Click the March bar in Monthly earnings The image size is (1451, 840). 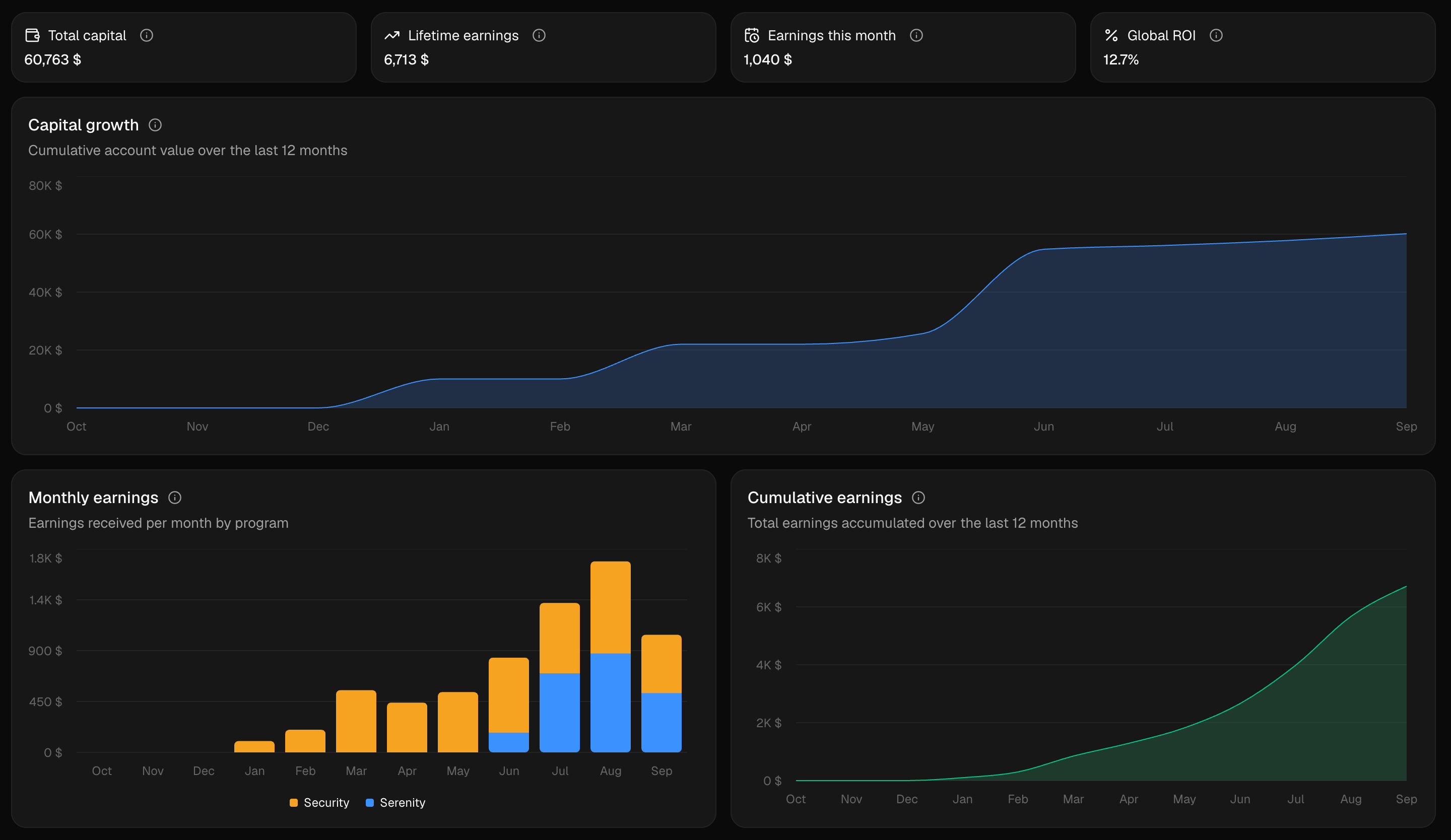click(x=356, y=722)
